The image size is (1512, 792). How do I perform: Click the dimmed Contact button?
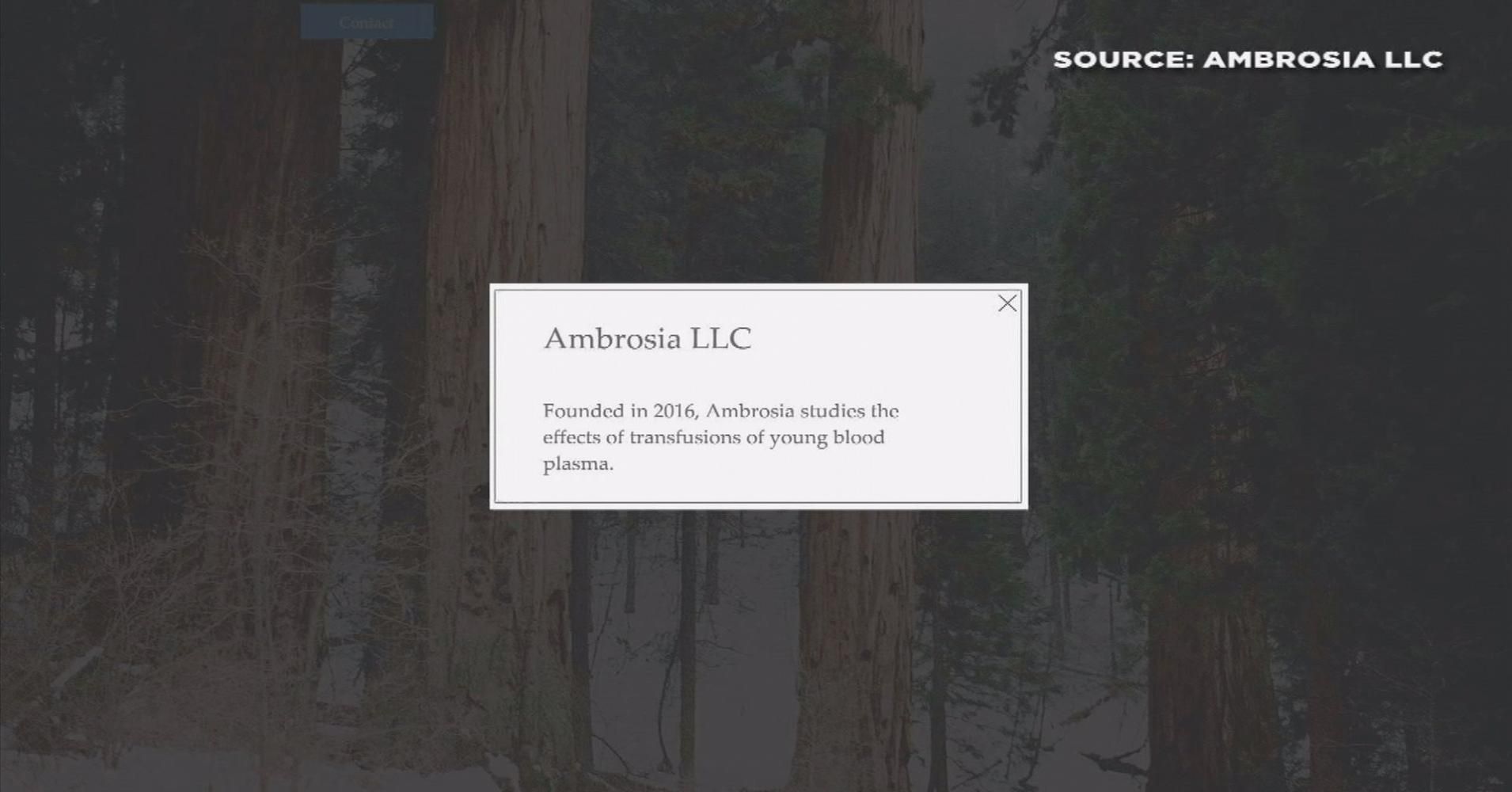click(367, 22)
